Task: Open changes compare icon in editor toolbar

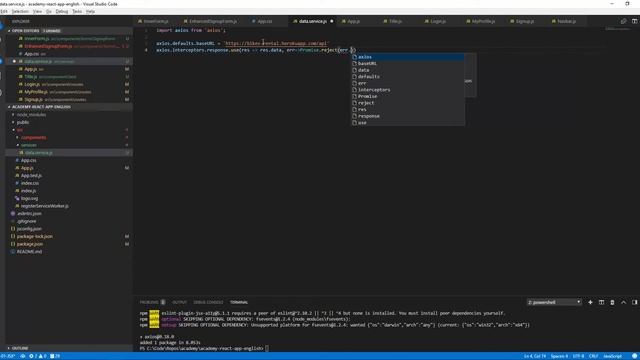Action: pyautogui.click(x=623, y=21)
